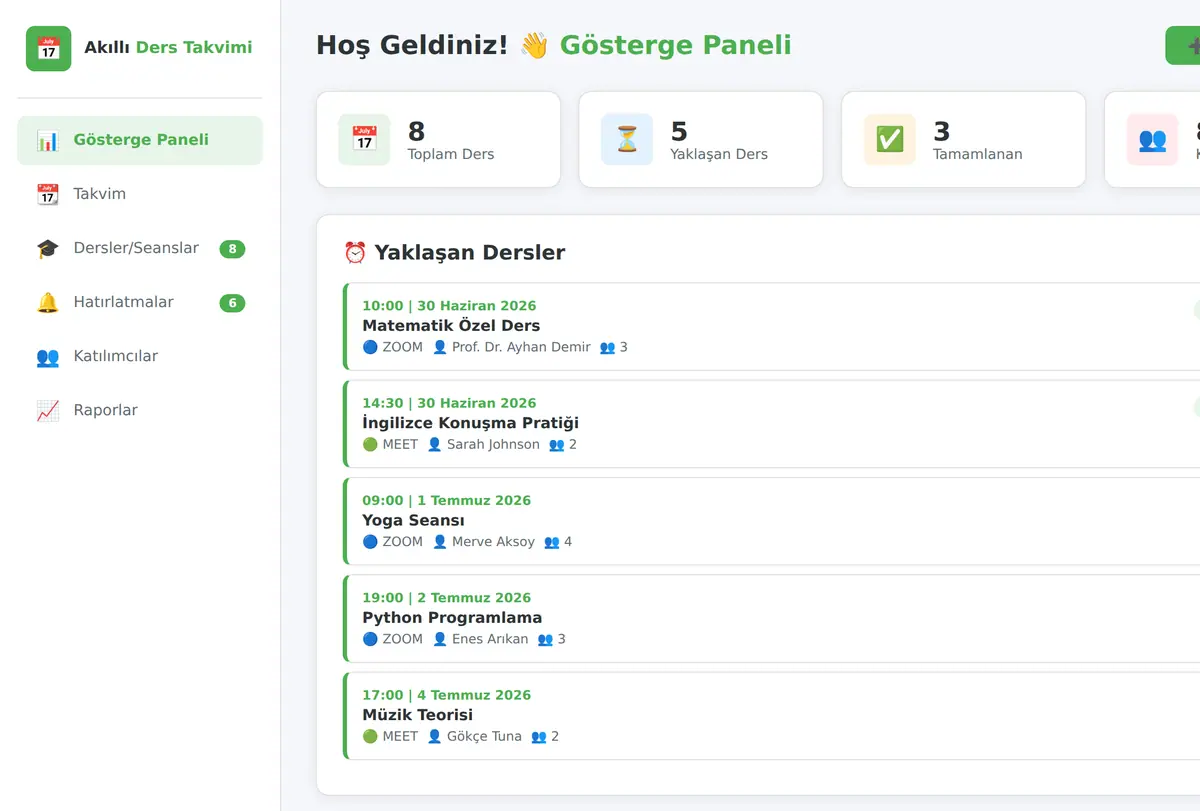1200x811 pixels.
Task: Select the İngilizce Konuşma Pratiği lesson
Action: click(772, 424)
